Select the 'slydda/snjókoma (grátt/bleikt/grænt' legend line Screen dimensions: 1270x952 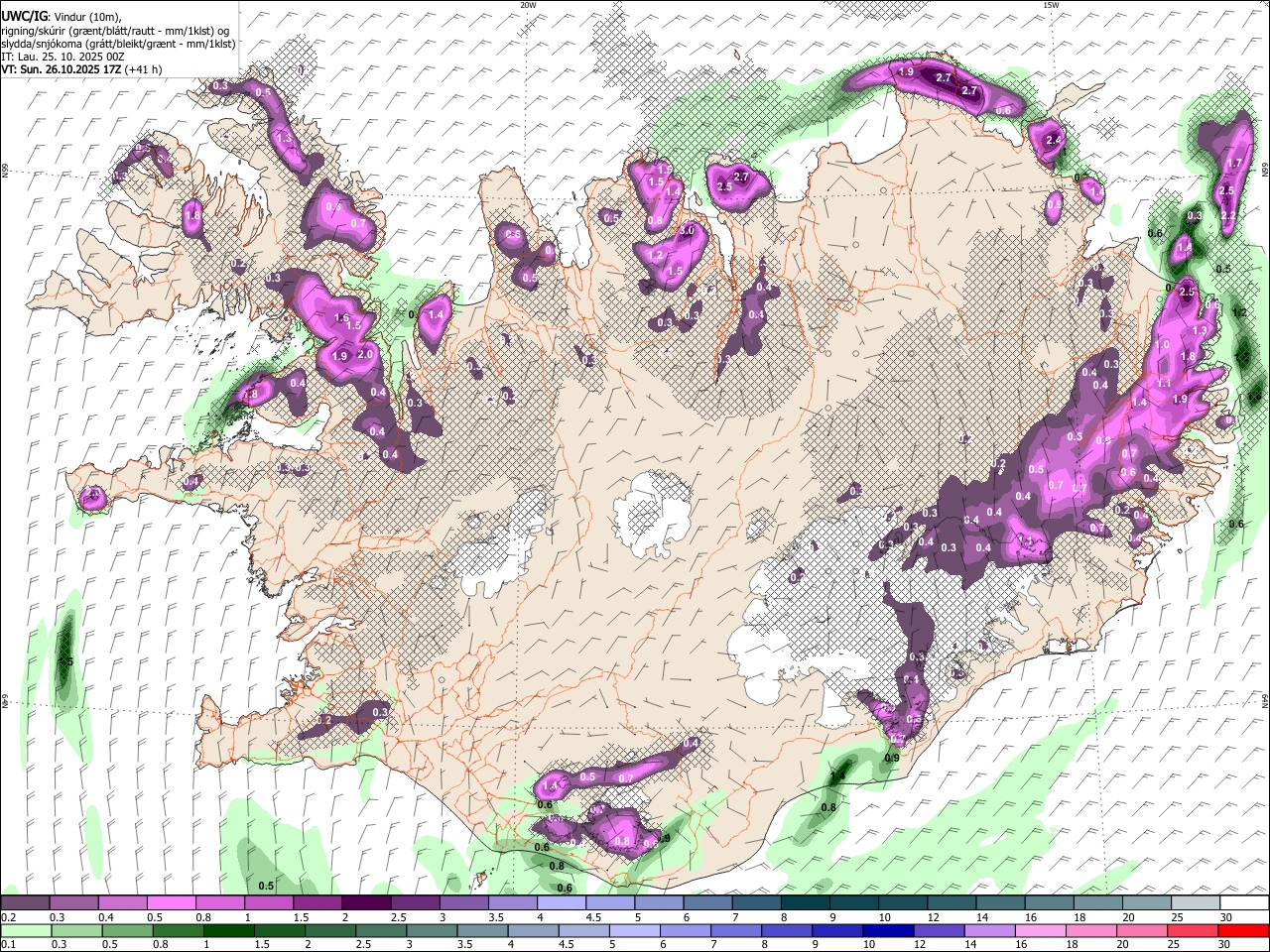(118, 44)
